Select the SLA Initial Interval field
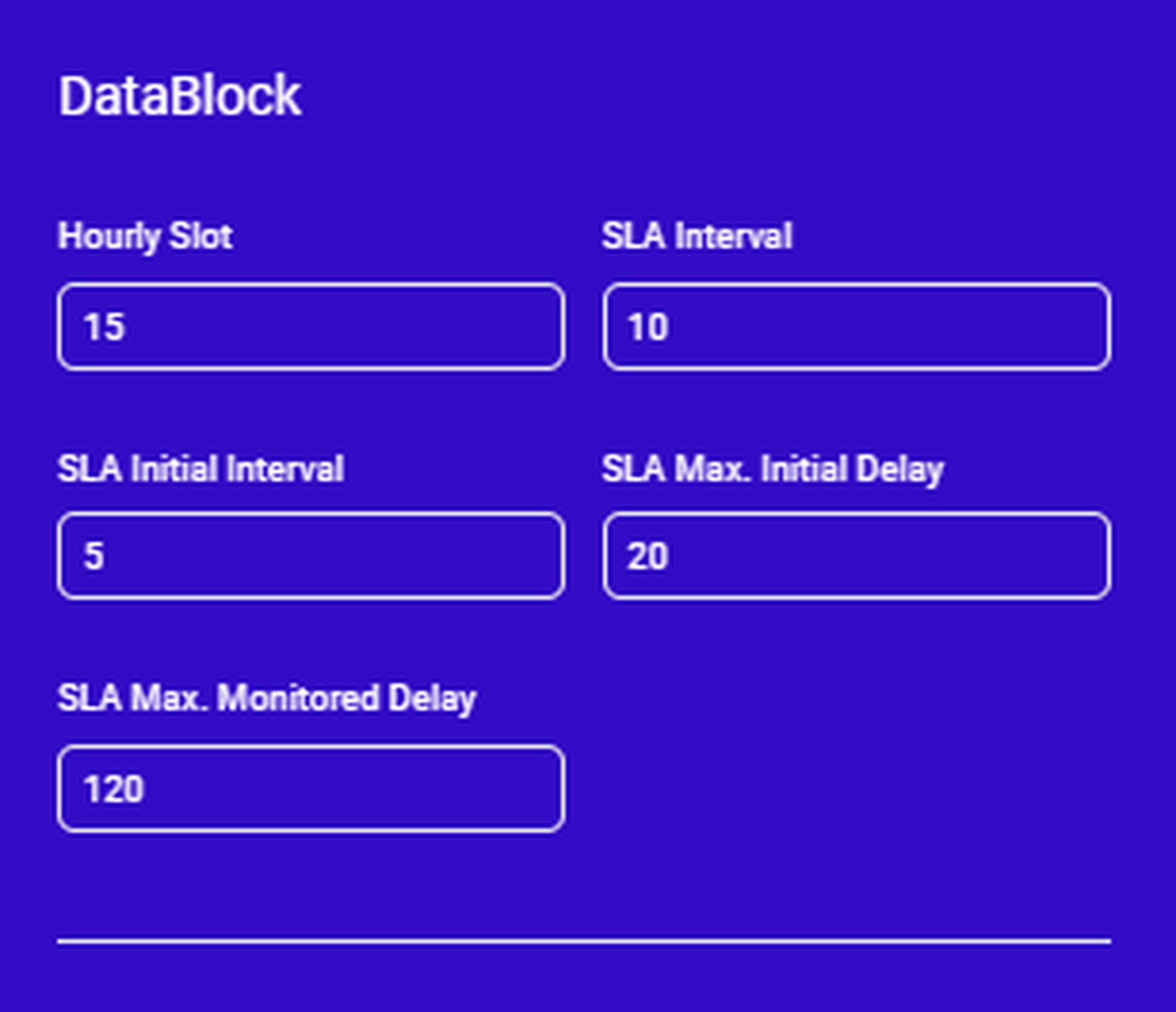 coord(310,556)
